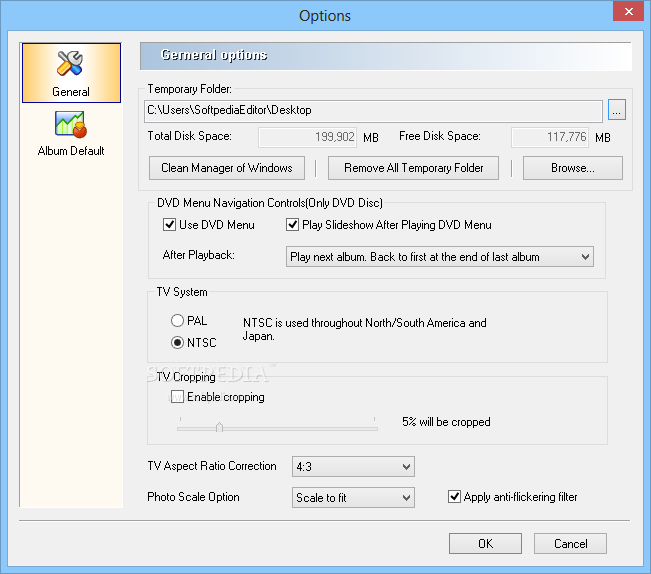Click the '5% will be cropped' text
This screenshot has width=651, height=574.
point(446,422)
